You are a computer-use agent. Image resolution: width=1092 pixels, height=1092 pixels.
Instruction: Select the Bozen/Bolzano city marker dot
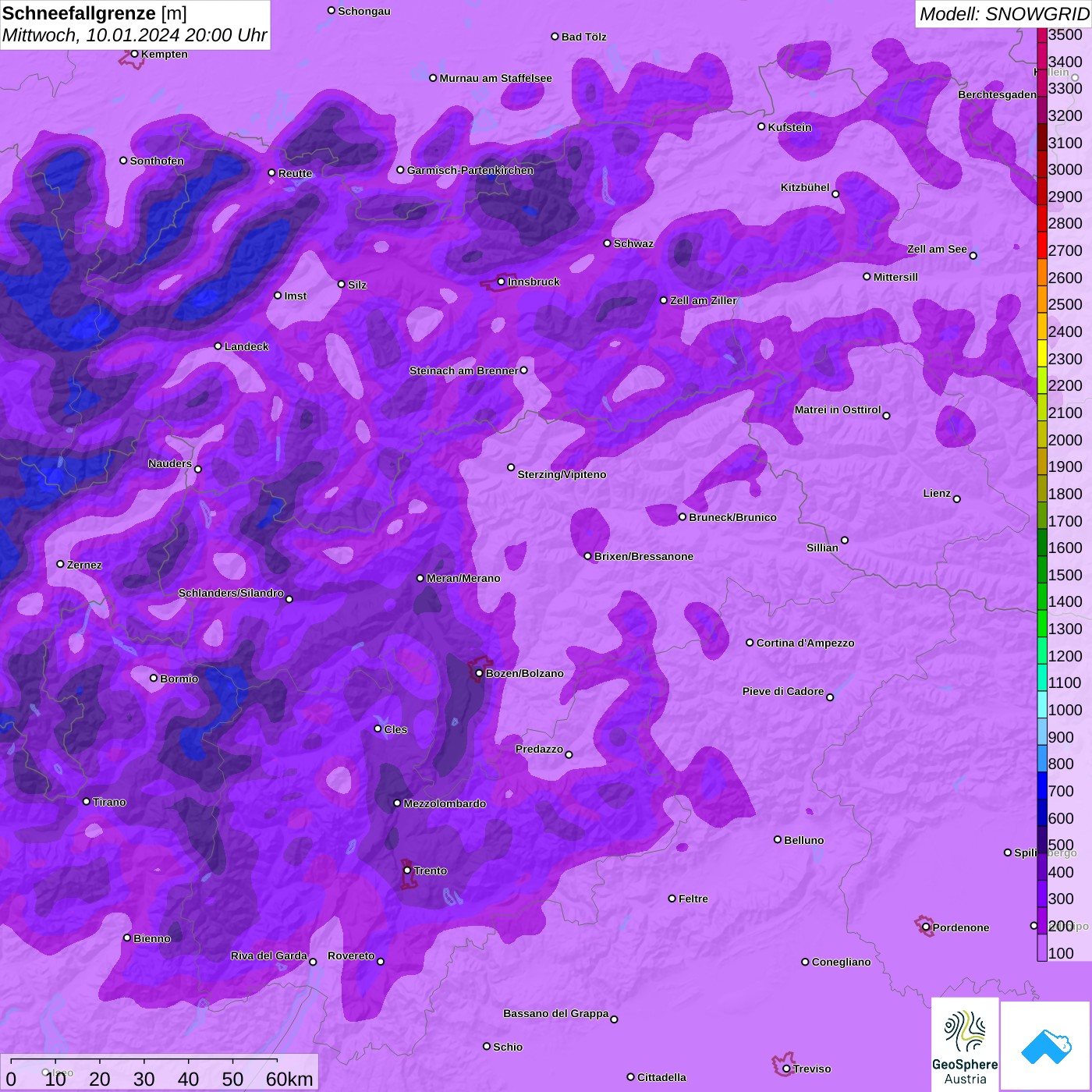click(479, 673)
